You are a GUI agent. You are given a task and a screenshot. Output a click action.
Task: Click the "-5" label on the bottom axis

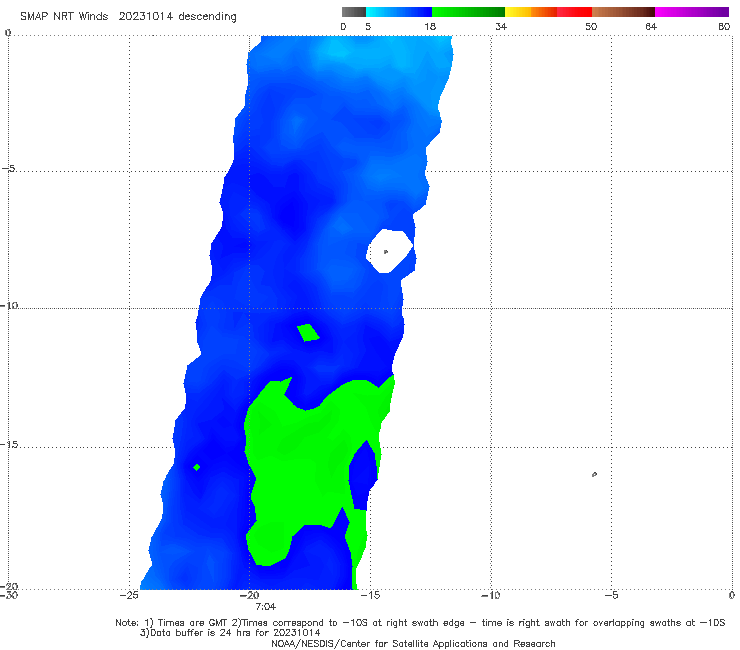611,595
